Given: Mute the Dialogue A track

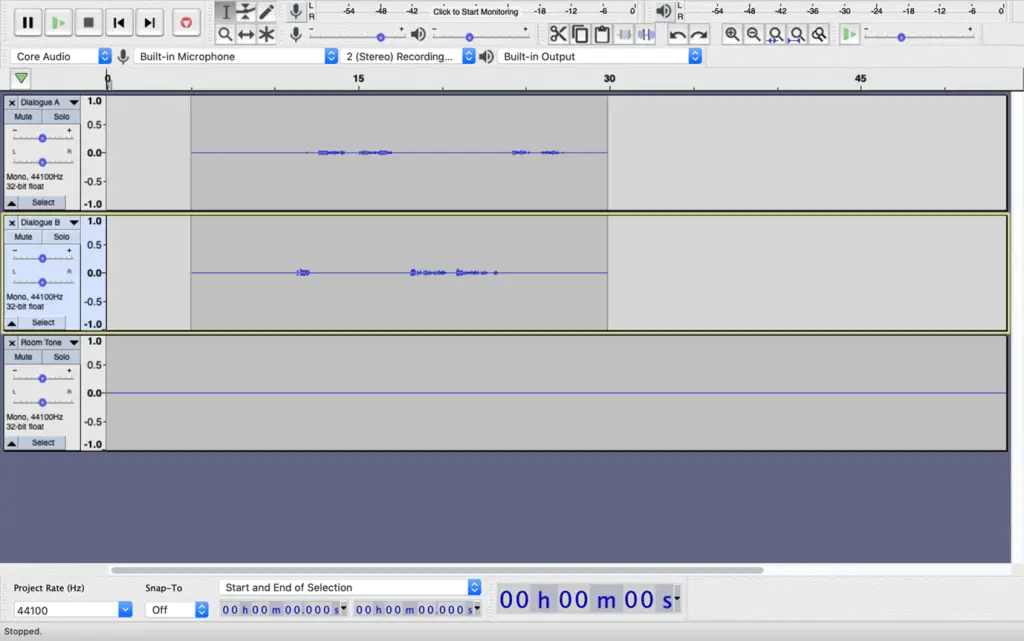Looking at the screenshot, I should 23,117.
